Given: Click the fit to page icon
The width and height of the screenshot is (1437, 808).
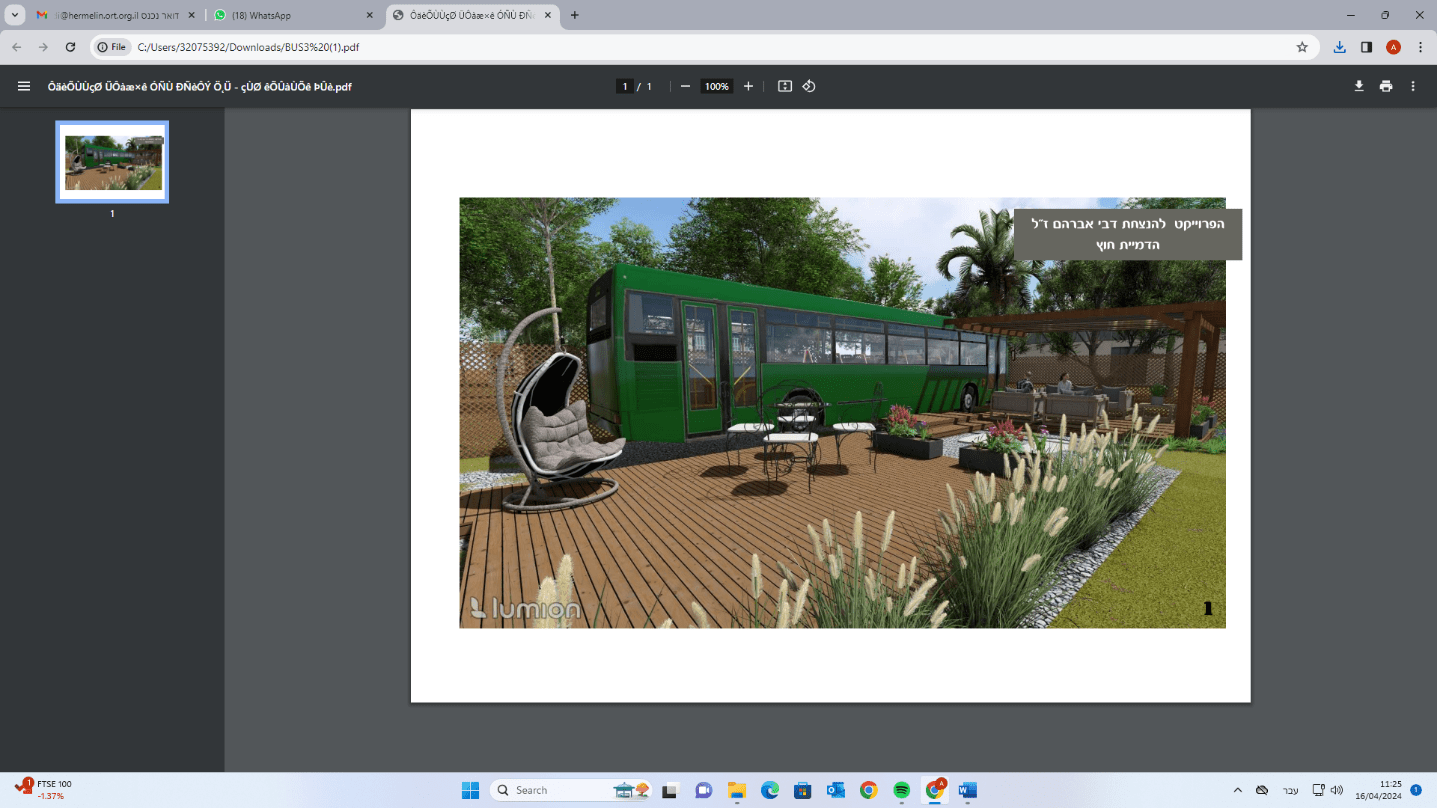Looking at the screenshot, I should pos(785,86).
